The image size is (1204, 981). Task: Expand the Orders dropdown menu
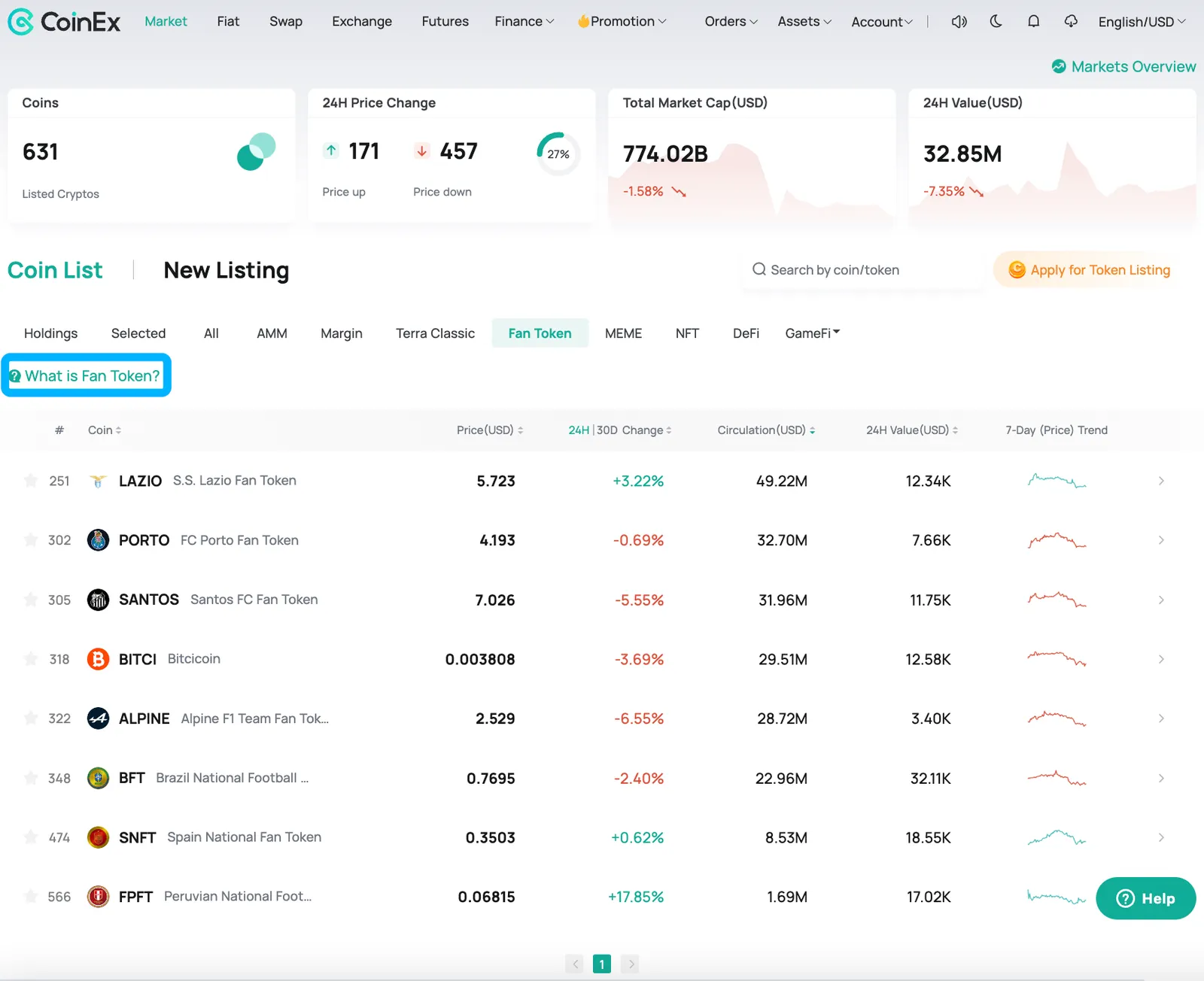pyautogui.click(x=731, y=22)
